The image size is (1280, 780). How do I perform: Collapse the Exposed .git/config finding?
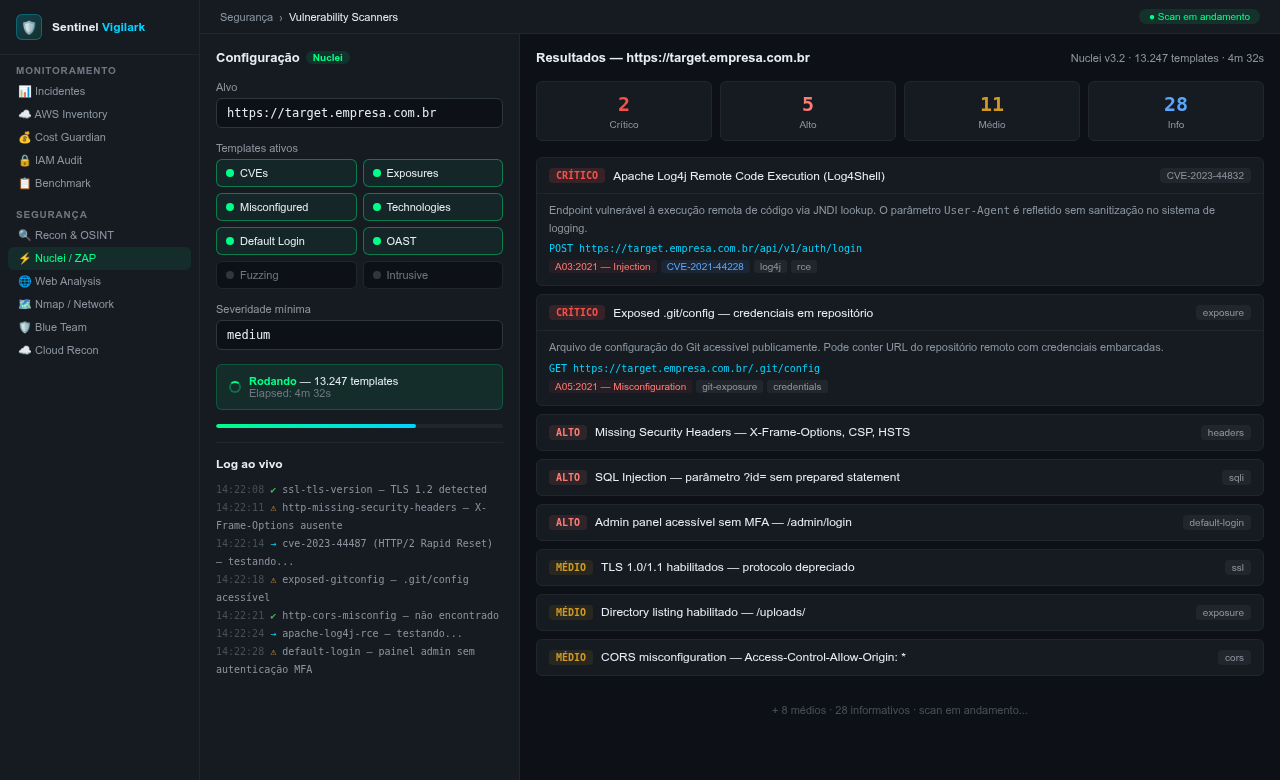point(900,313)
